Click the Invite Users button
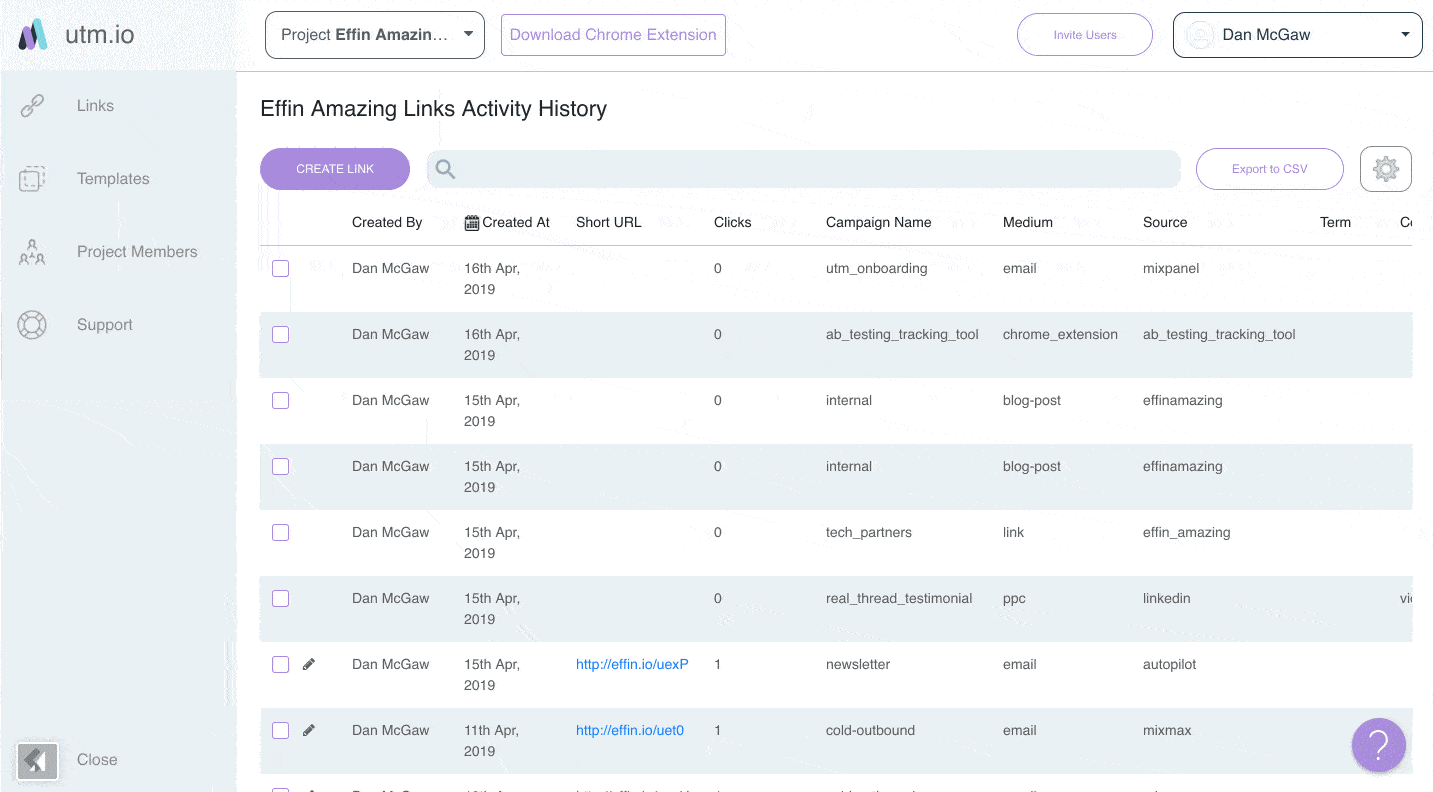Screen dimensions: 1433x792 pyautogui.click(x=1085, y=35)
